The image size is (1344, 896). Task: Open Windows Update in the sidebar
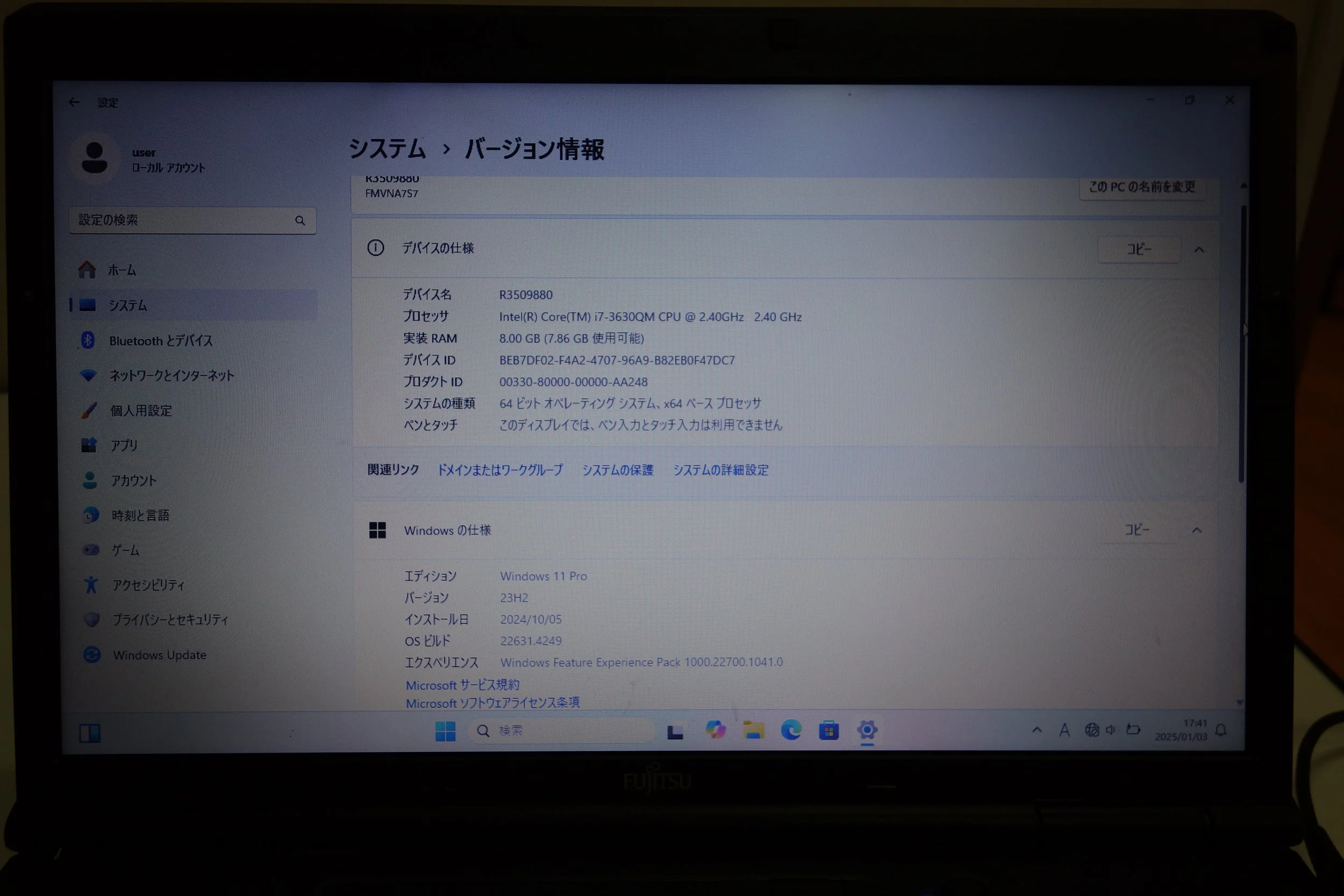(x=160, y=655)
